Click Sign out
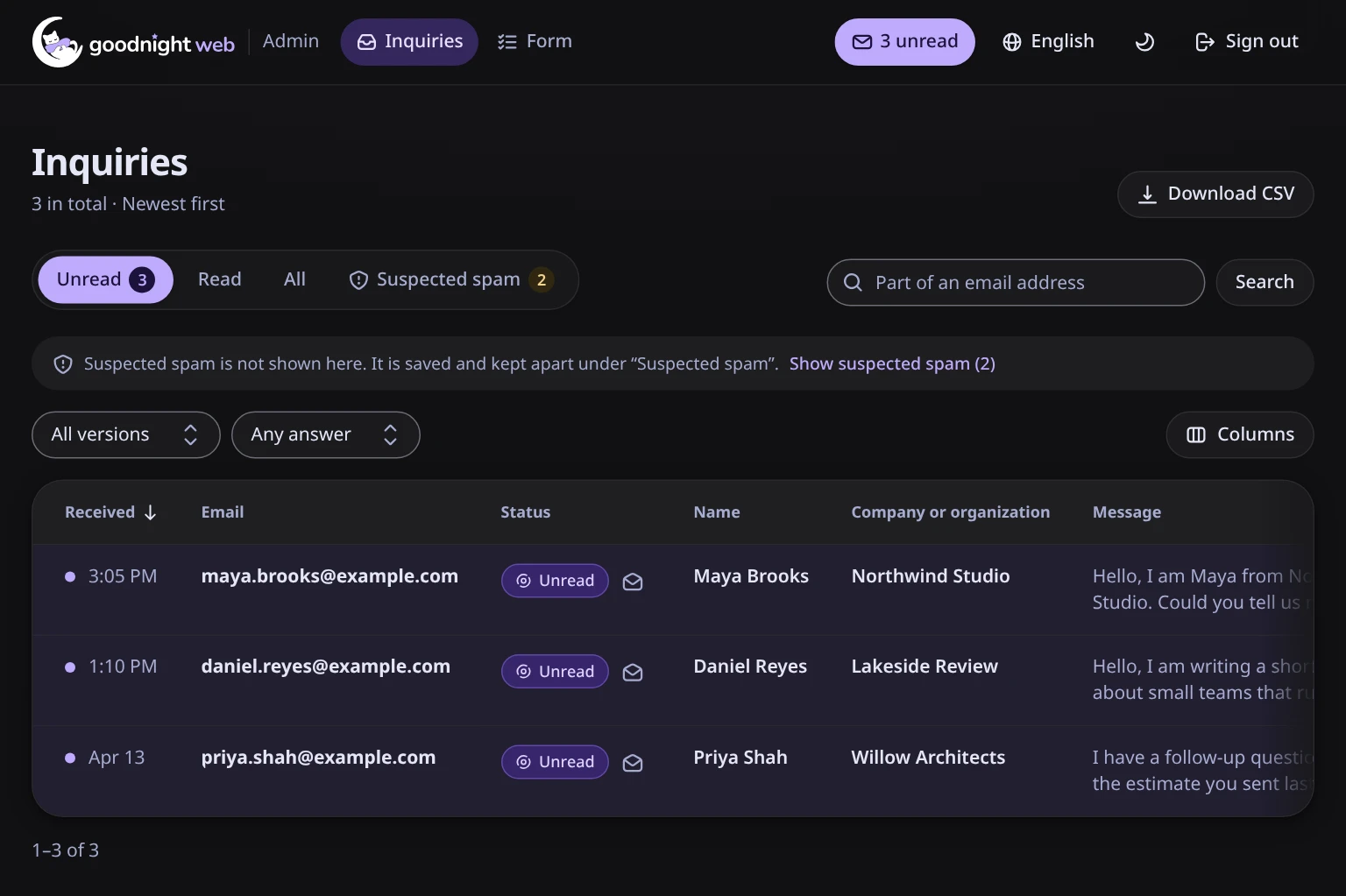This screenshot has height=896, width=1346. (1247, 42)
